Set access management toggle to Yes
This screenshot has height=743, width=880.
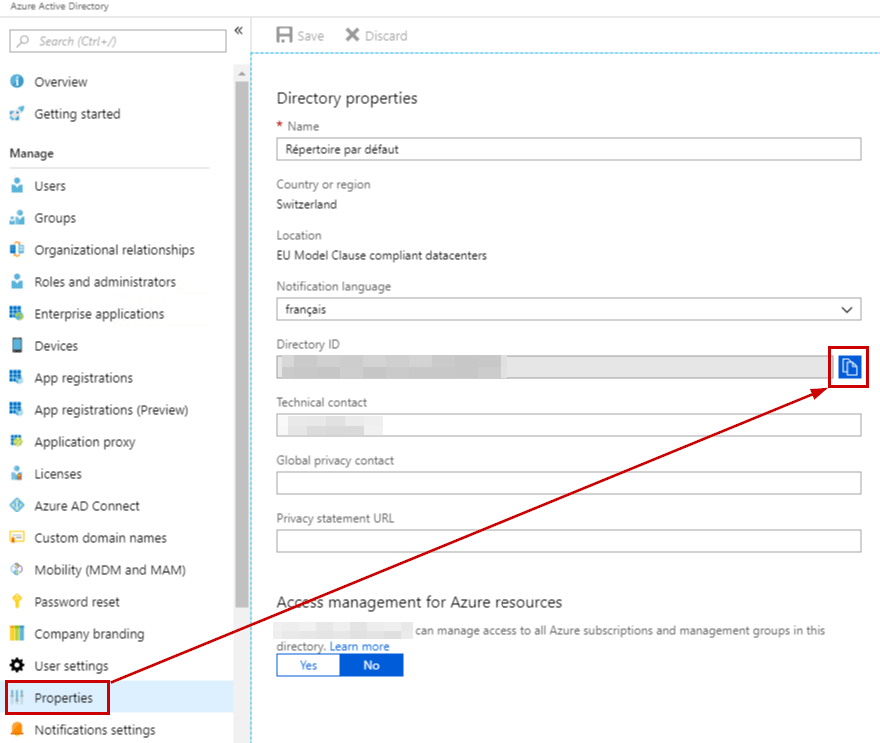(308, 665)
